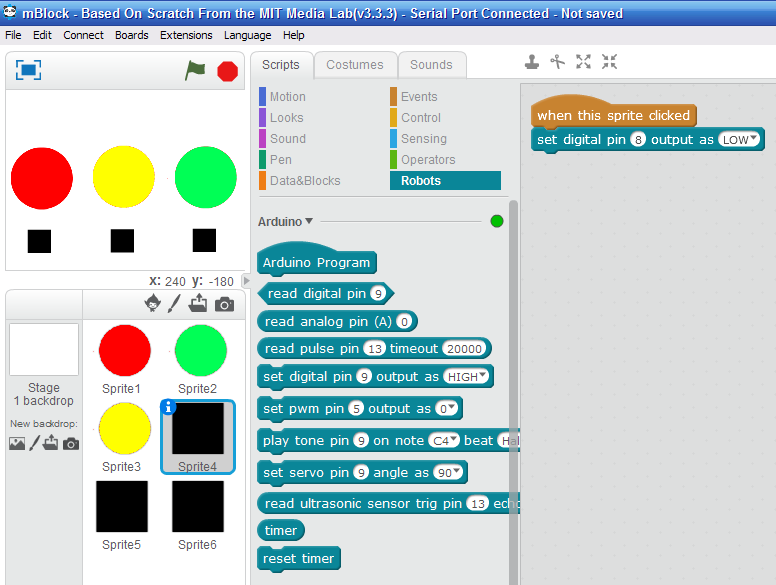
Task: Open the Edit menu
Action: tap(42, 35)
